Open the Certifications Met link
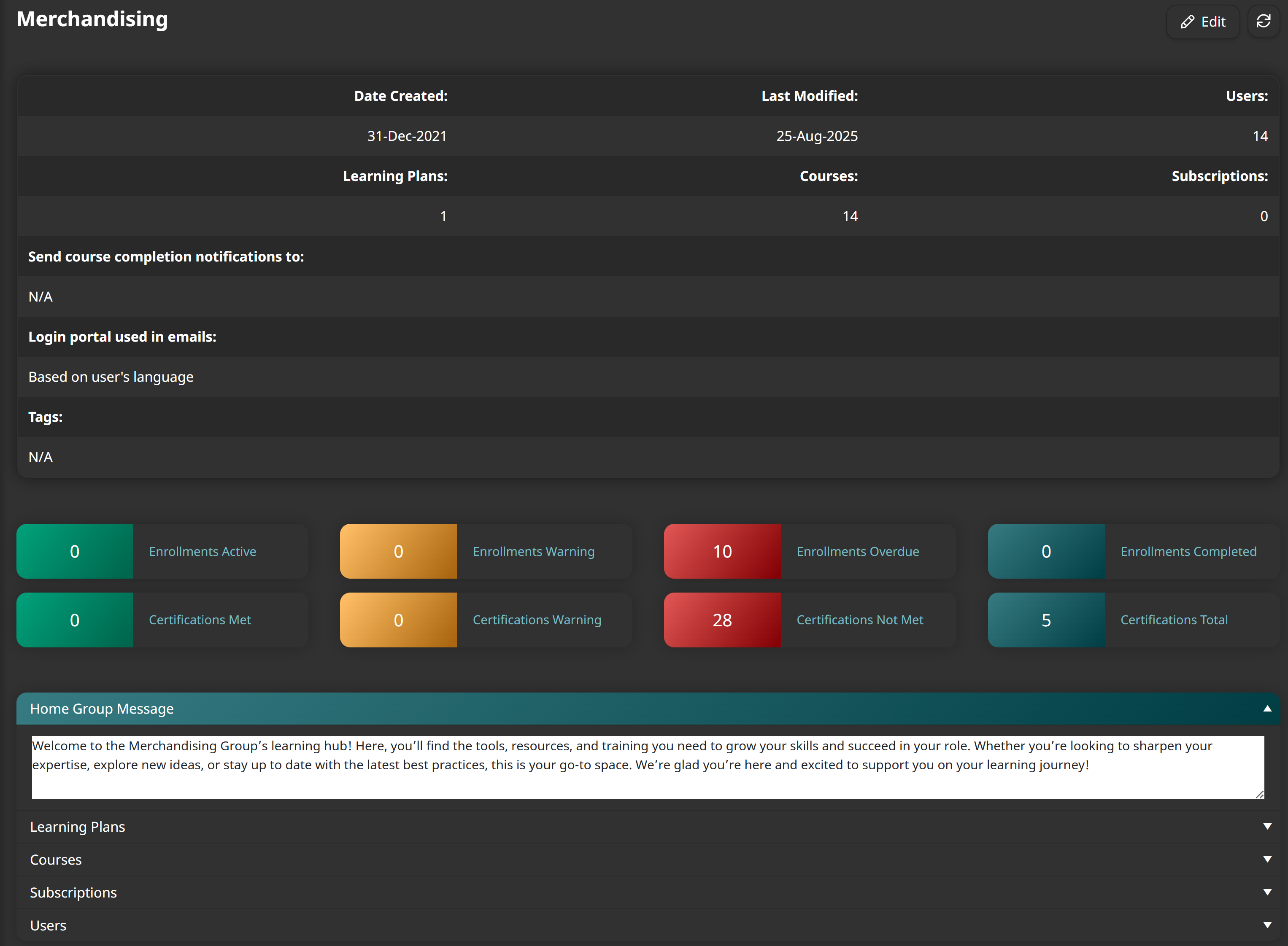The image size is (1288, 946). tap(200, 620)
